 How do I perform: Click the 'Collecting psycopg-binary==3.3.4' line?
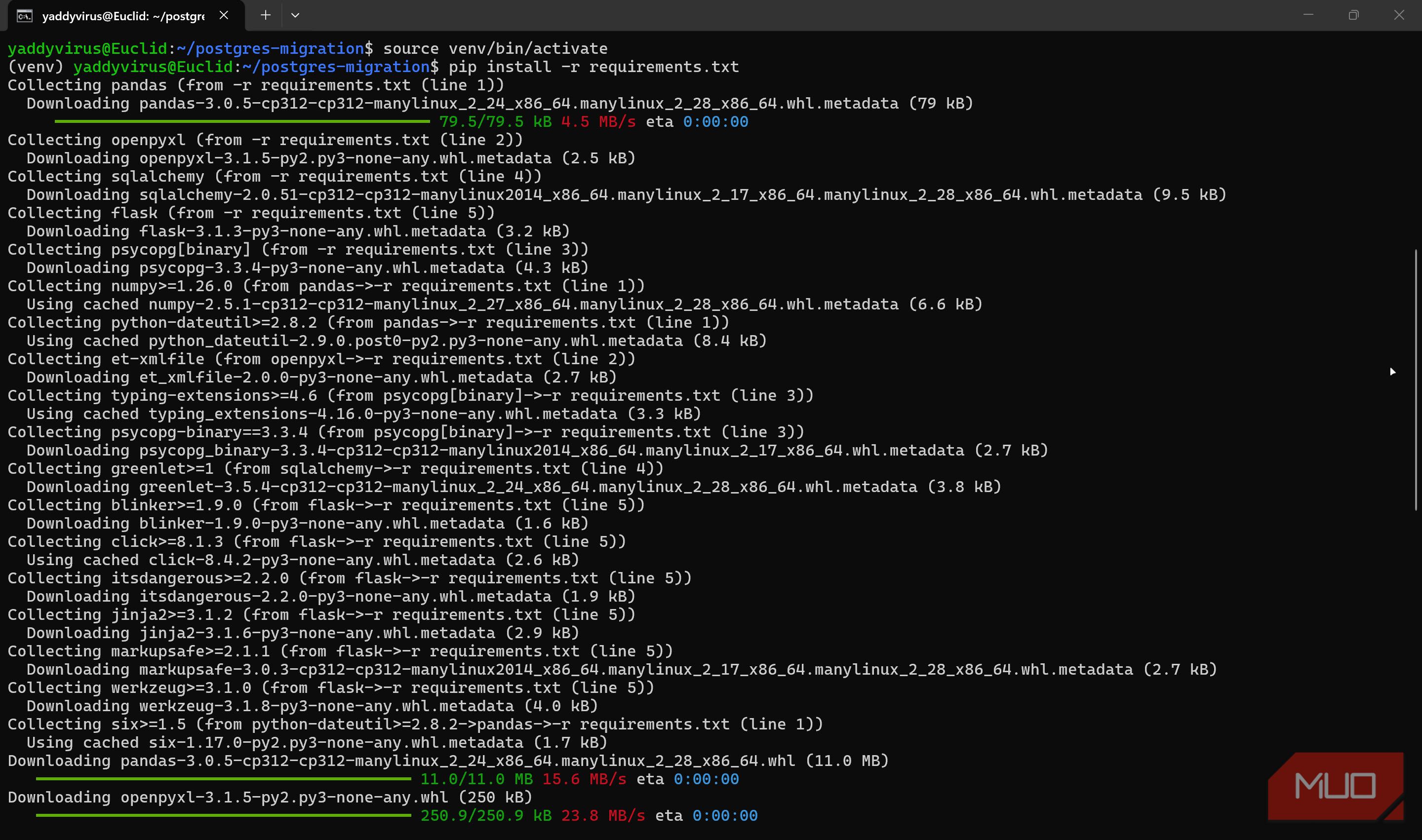click(x=405, y=432)
